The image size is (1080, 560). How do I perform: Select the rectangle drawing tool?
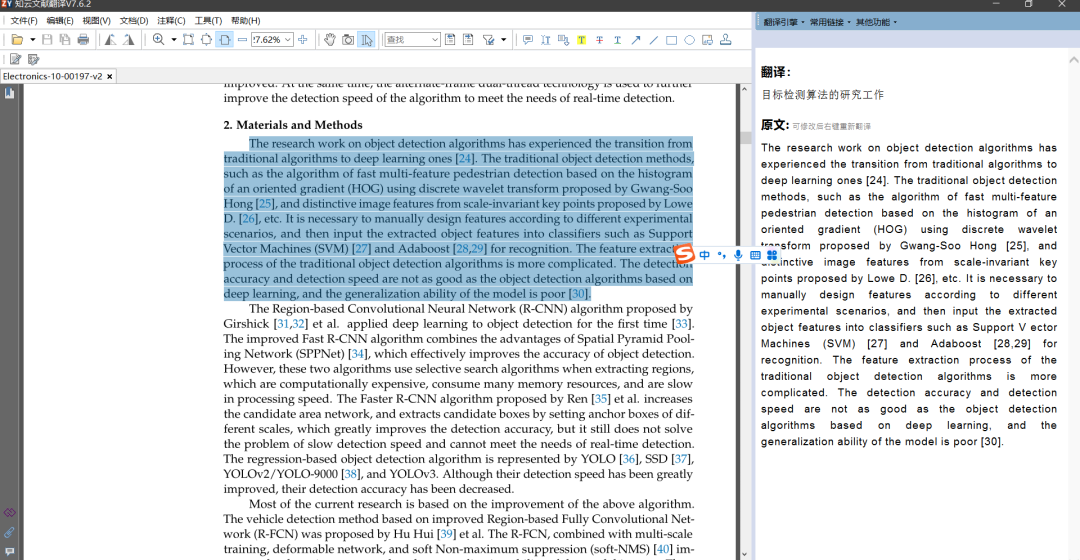(672, 40)
